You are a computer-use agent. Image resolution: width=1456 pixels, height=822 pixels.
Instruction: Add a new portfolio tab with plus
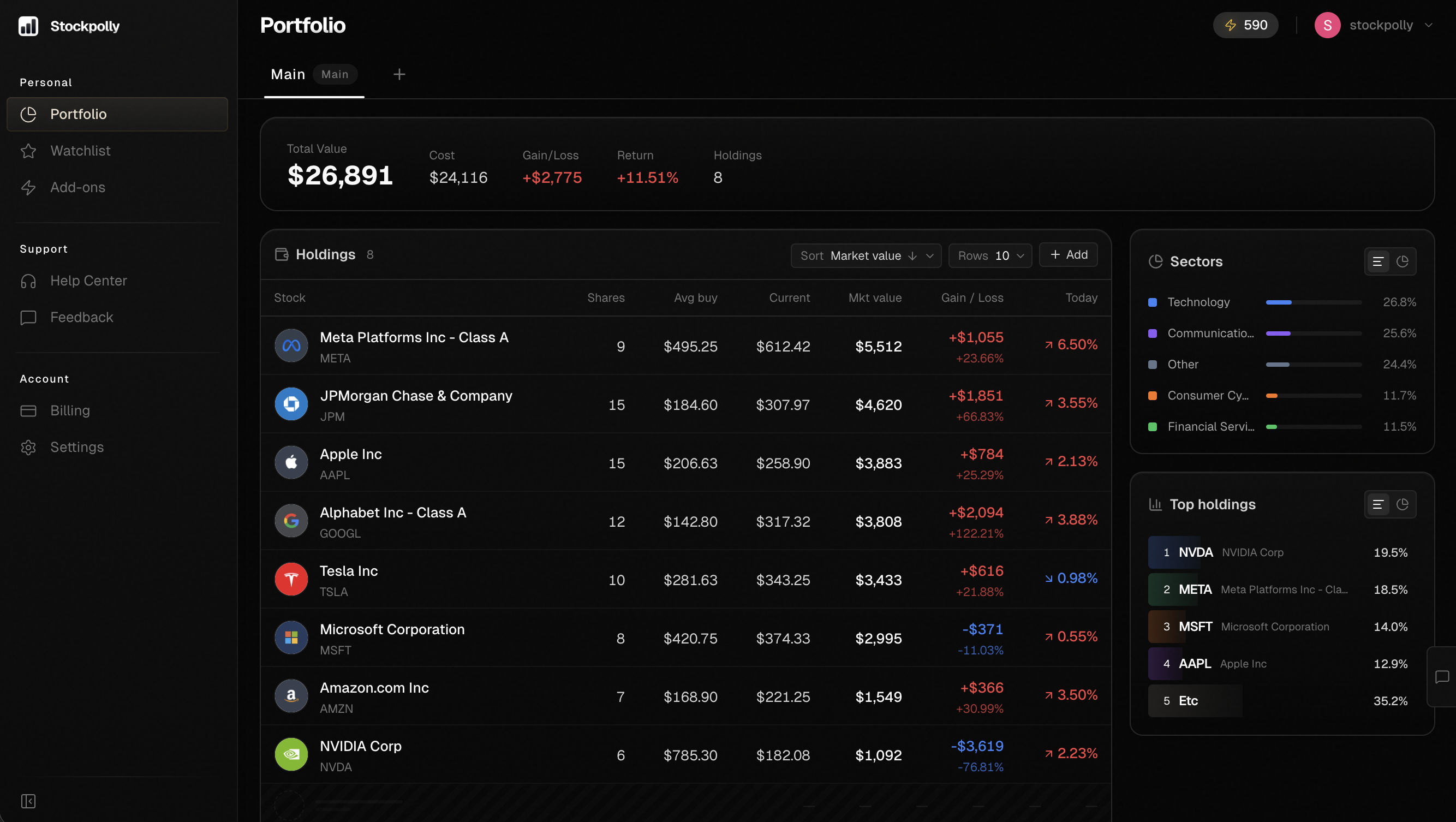(x=399, y=75)
